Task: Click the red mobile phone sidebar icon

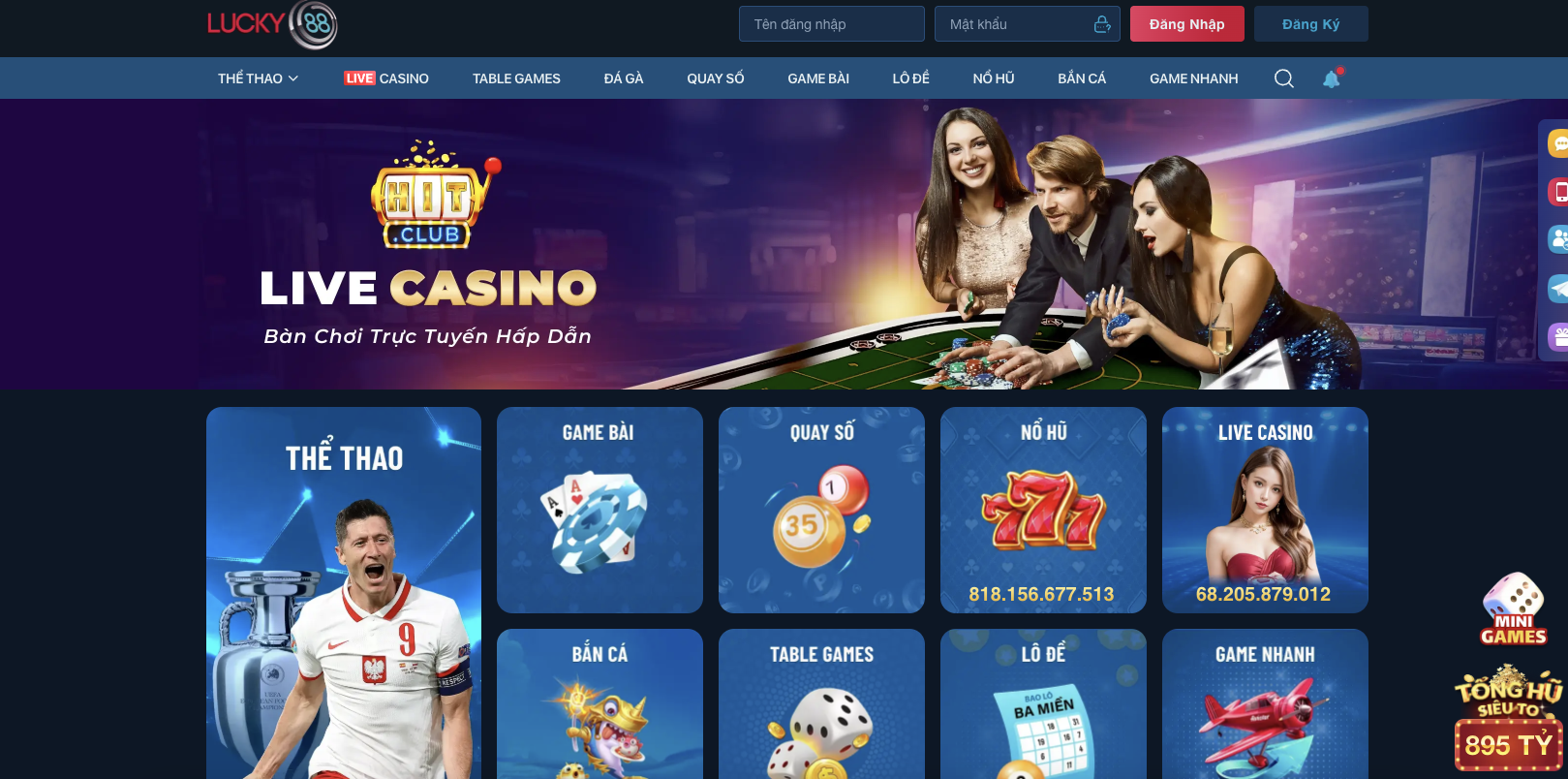Action: (x=1558, y=192)
